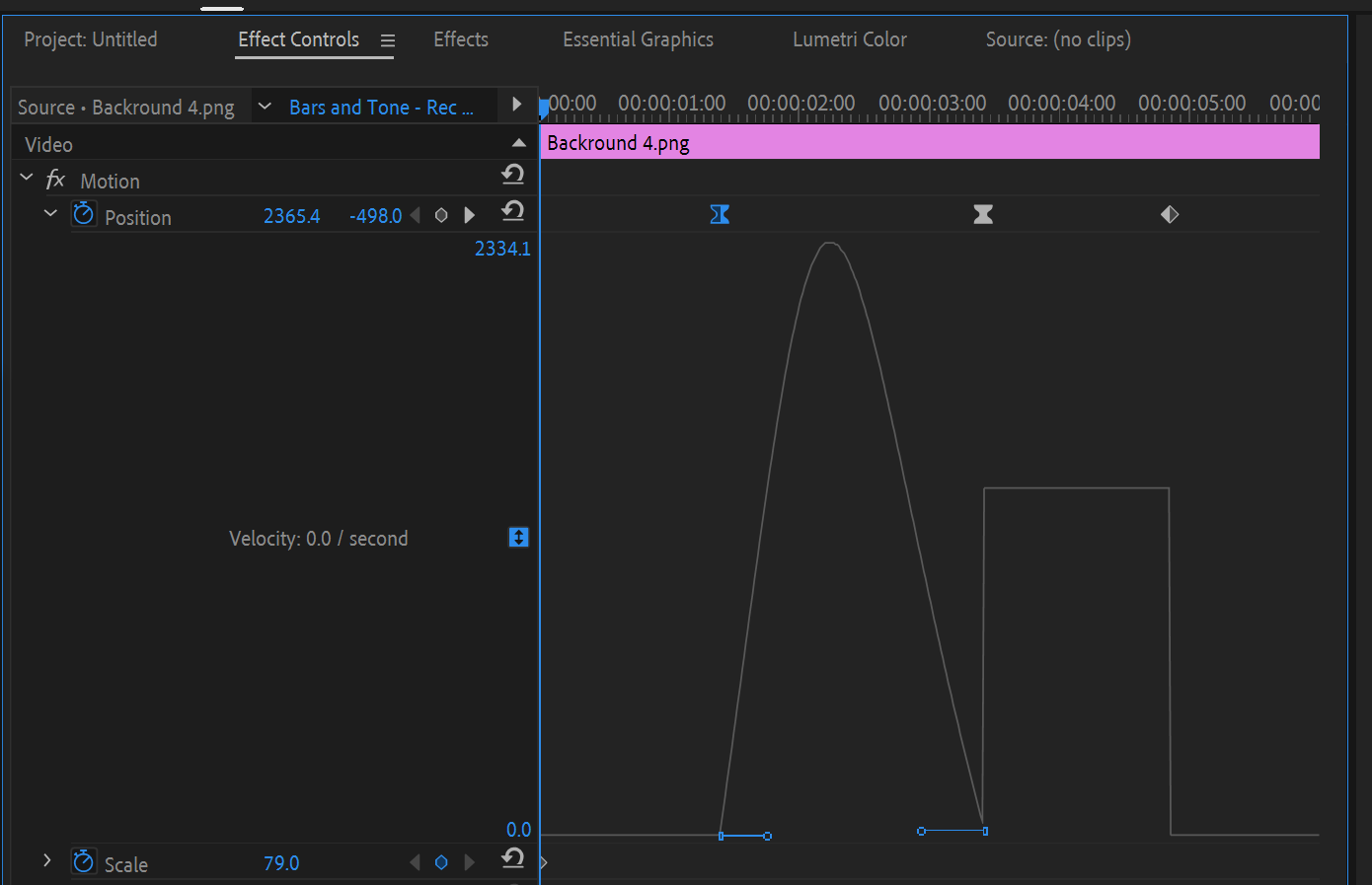This screenshot has height=885, width=1372.
Task: Reset the Scale parameter
Action: [x=512, y=859]
